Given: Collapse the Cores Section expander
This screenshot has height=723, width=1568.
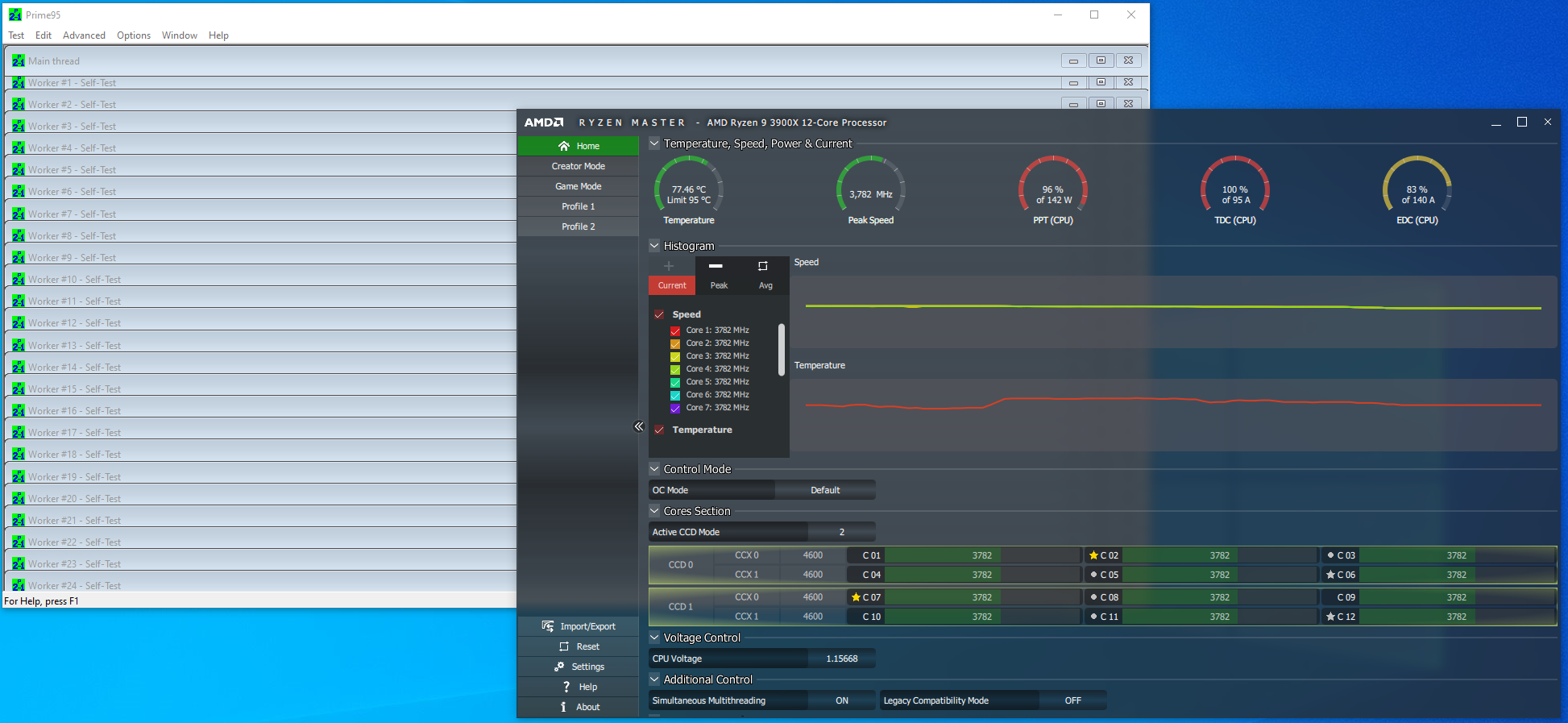Looking at the screenshot, I should (x=654, y=511).
